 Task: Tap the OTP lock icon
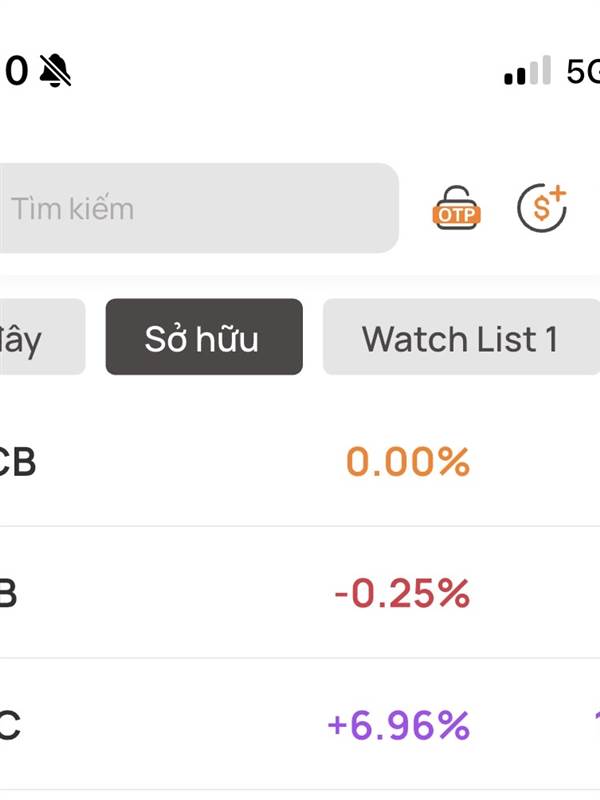[456, 208]
